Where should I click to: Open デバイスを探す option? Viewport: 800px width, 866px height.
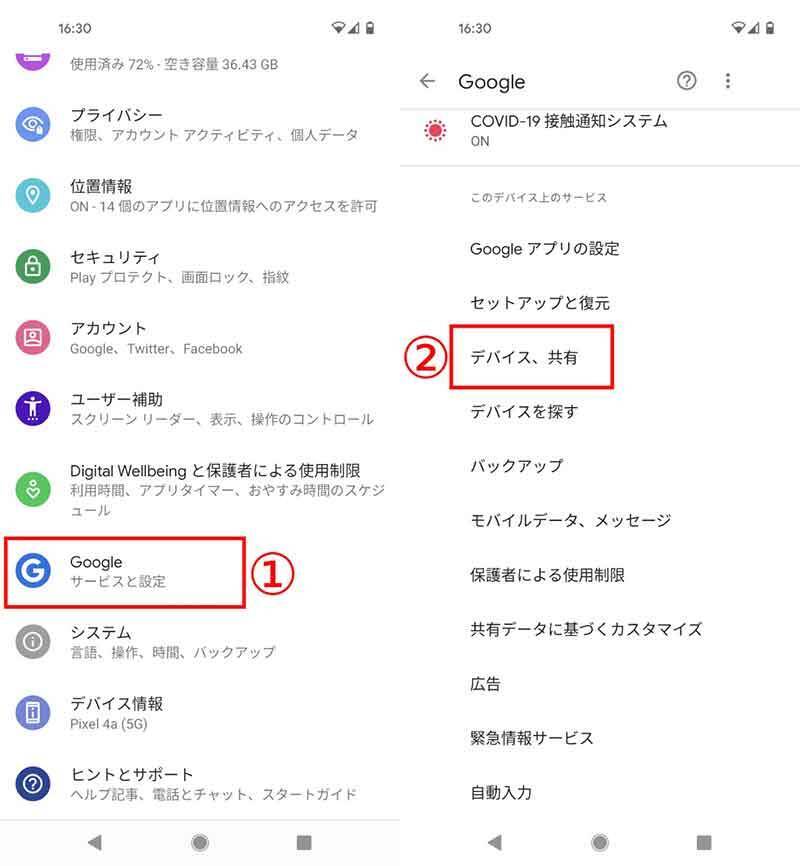524,411
